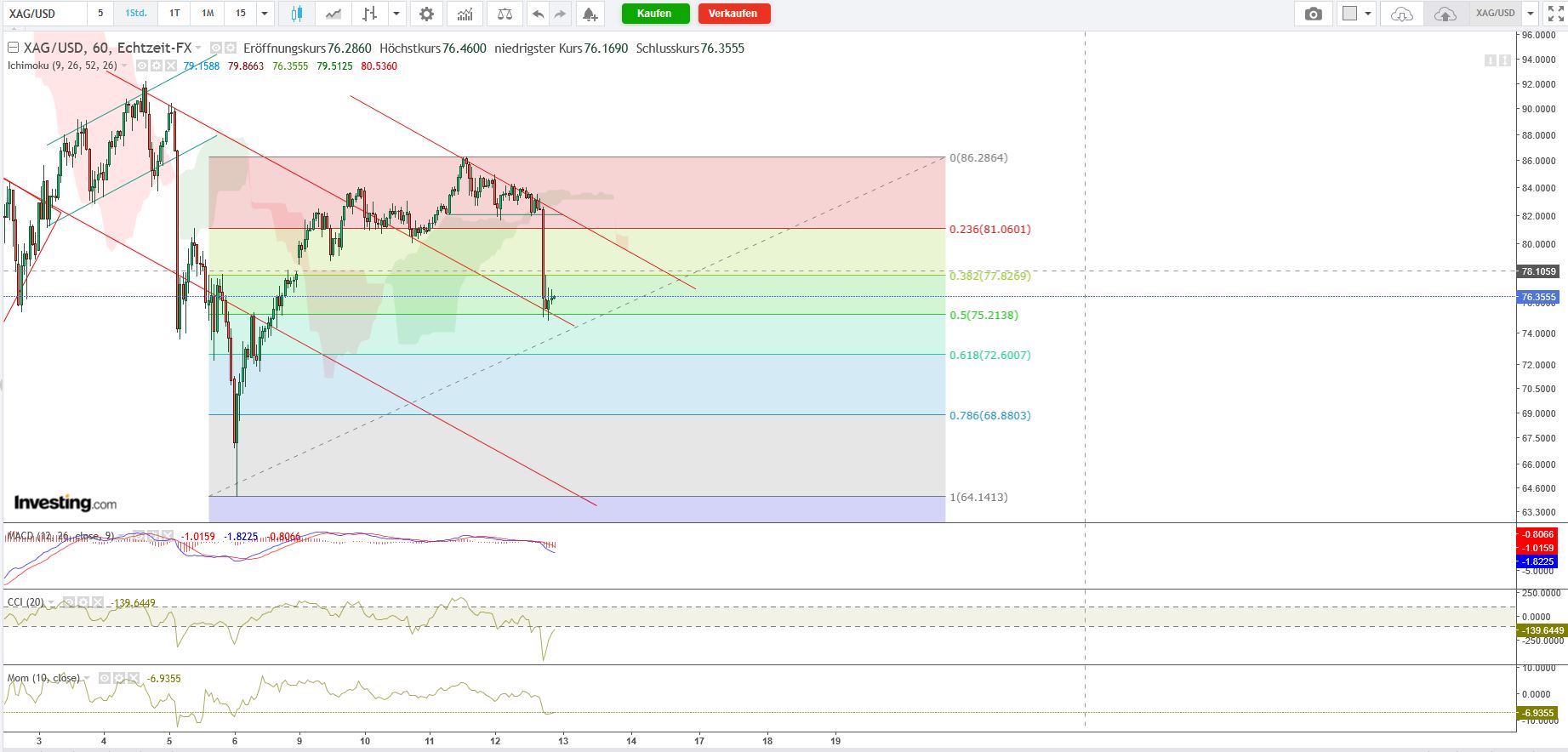Enter fullscreen mode using the expand icon
Image resolution: width=1568 pixels, height=752 pixels.
coord(1555,14)
